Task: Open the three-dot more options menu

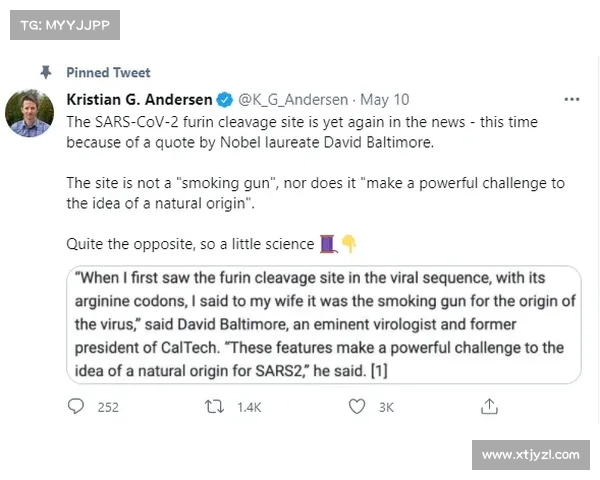Action: coord(572,100)
